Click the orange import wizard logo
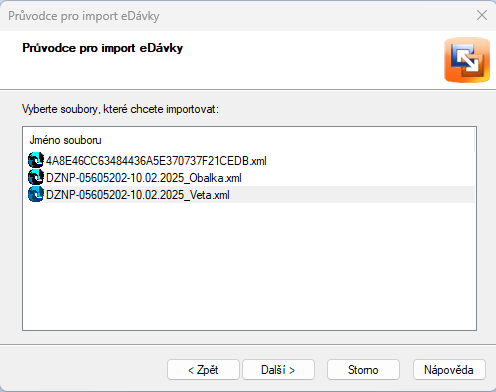Viewport: 496px width, 392px height. 467,60
